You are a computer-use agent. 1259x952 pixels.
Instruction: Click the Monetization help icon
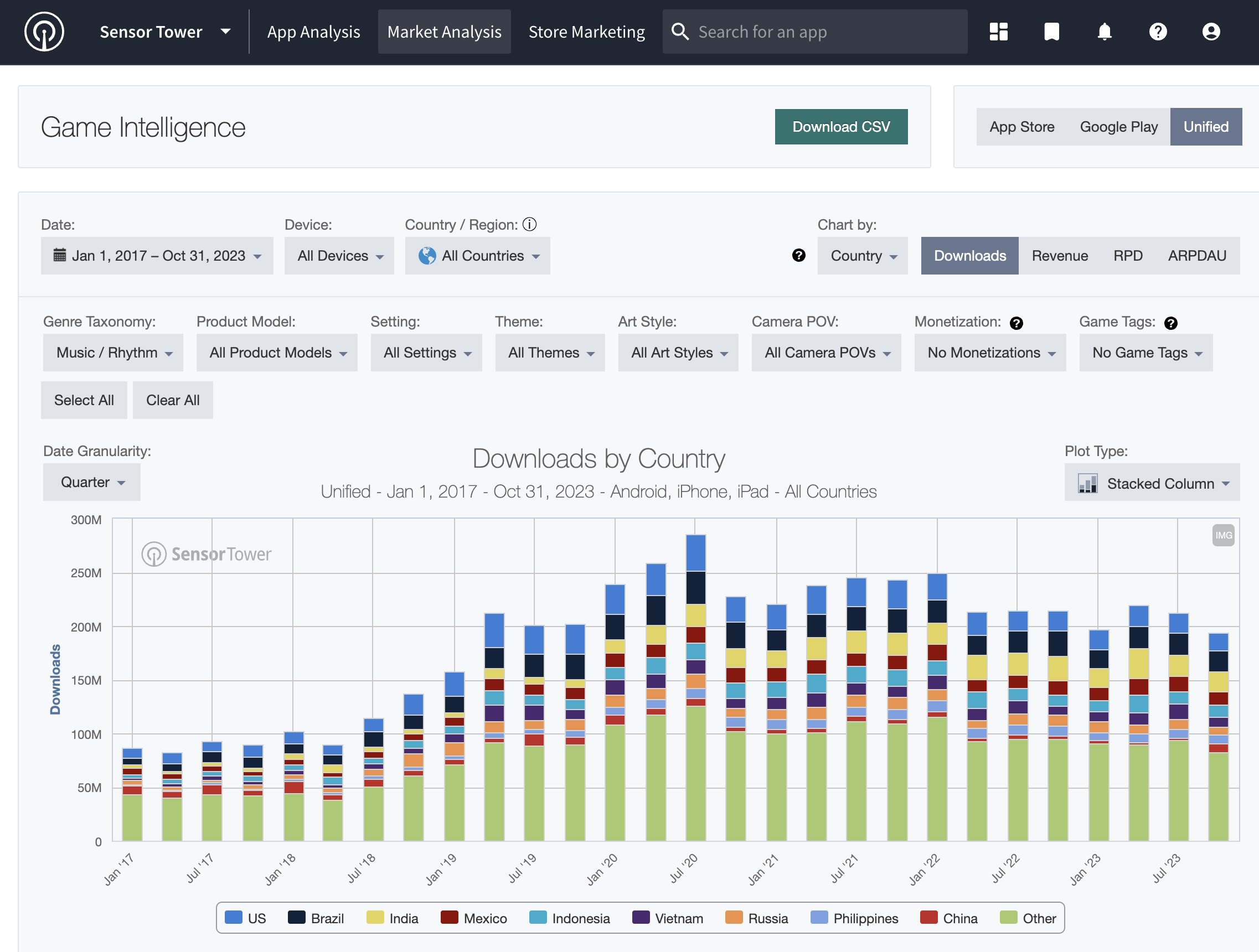[x=1016, y=323]
